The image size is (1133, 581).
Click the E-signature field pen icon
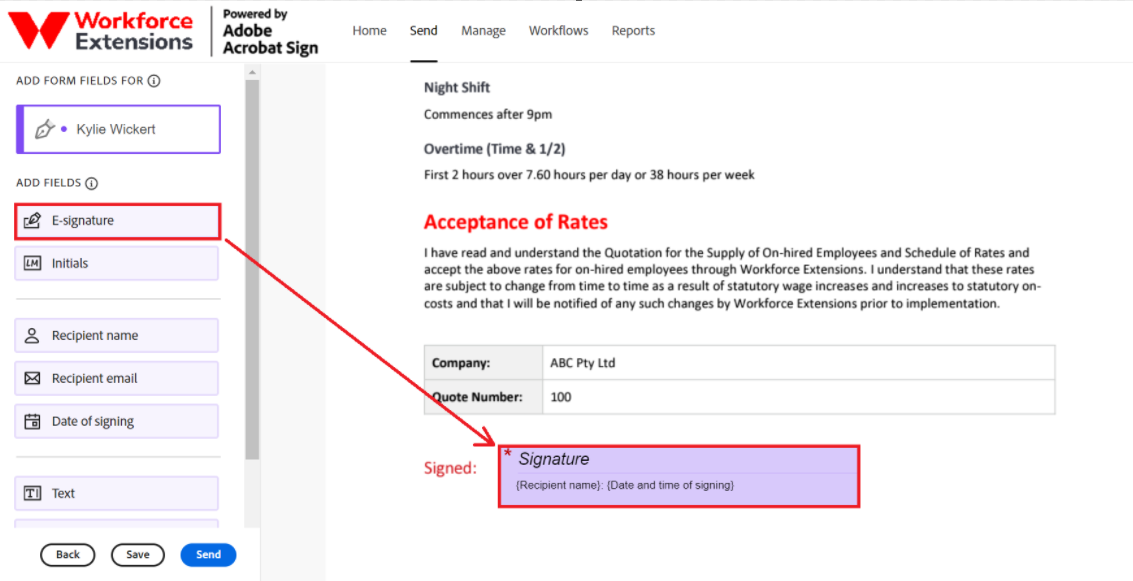(x=32, y=221)
